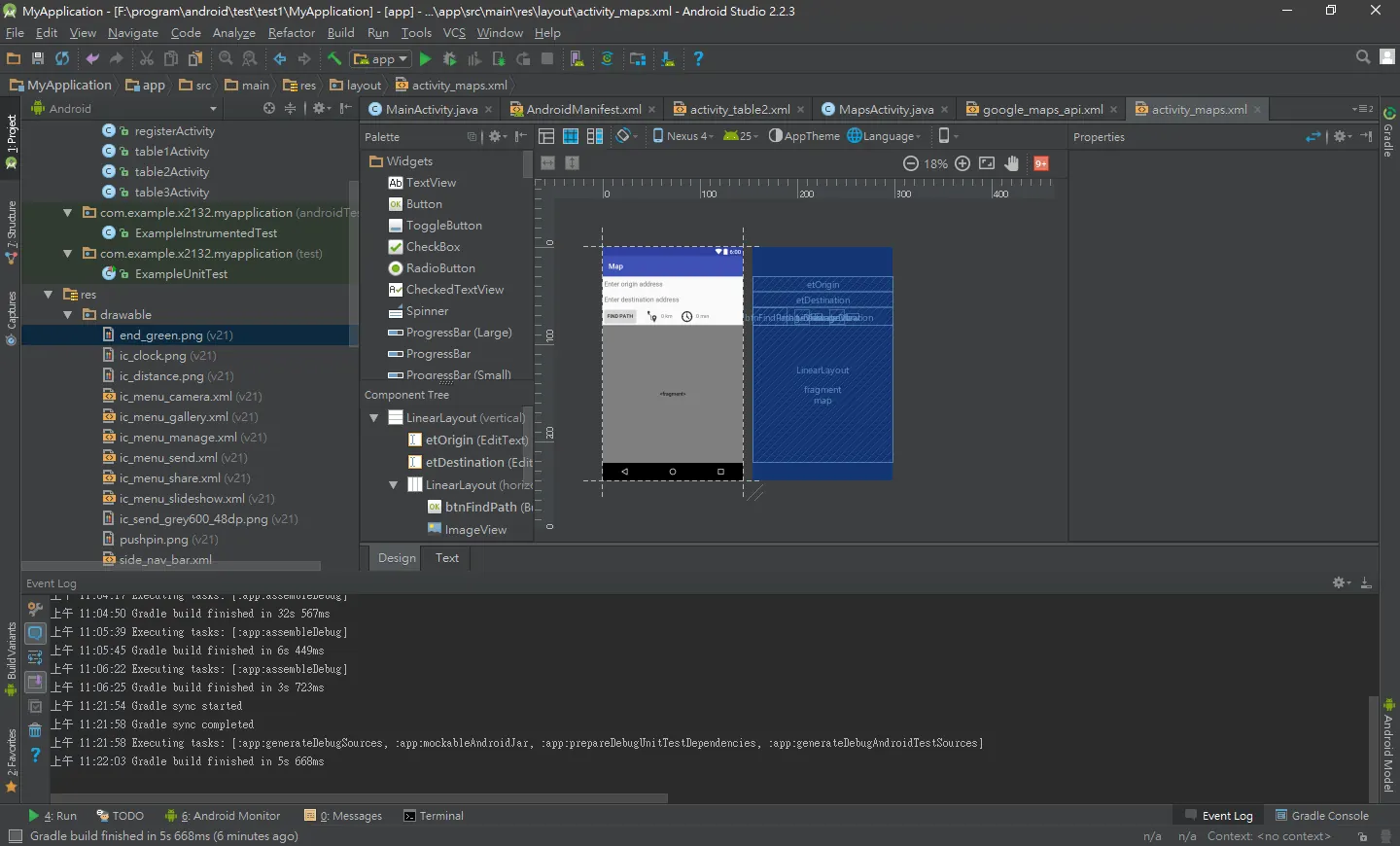Open the Nexus 4 device dropdown
Screen dimensions: 1400x846
[682, 136]
